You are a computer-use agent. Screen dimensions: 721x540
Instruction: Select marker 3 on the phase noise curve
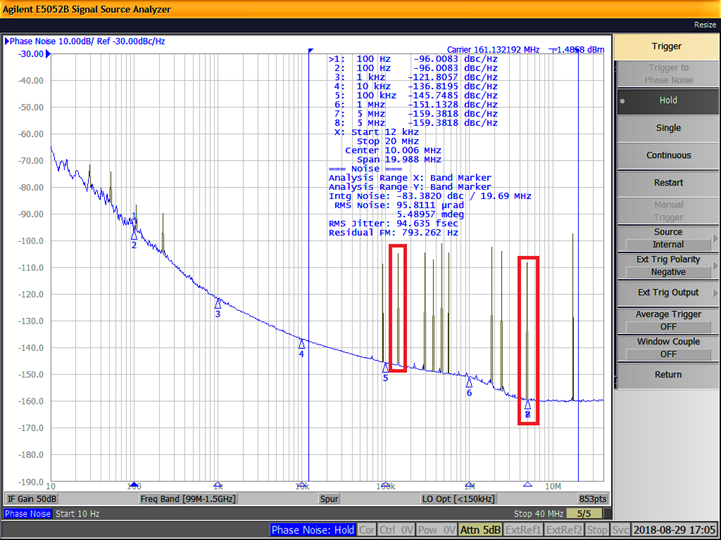(x=218, y=303)
